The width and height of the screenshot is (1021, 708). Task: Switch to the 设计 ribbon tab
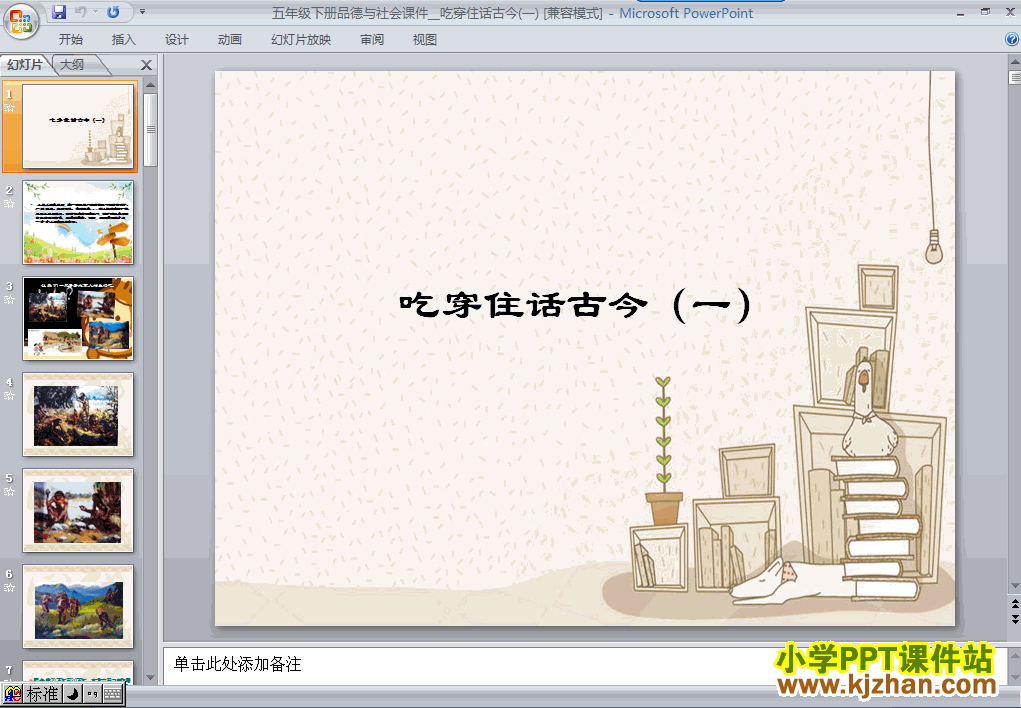click(176, 40)
